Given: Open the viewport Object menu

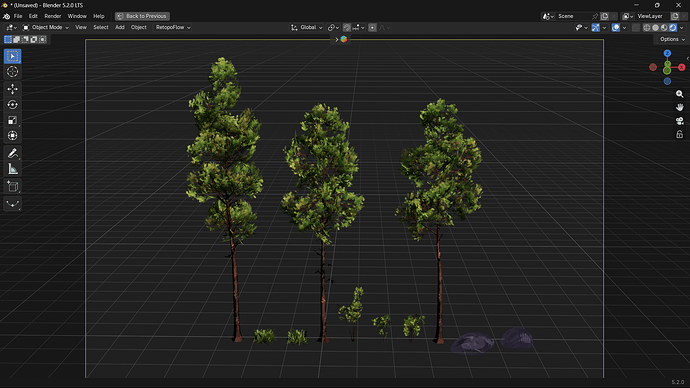Looking at the screenshot, I should click(x=139, y=27).
